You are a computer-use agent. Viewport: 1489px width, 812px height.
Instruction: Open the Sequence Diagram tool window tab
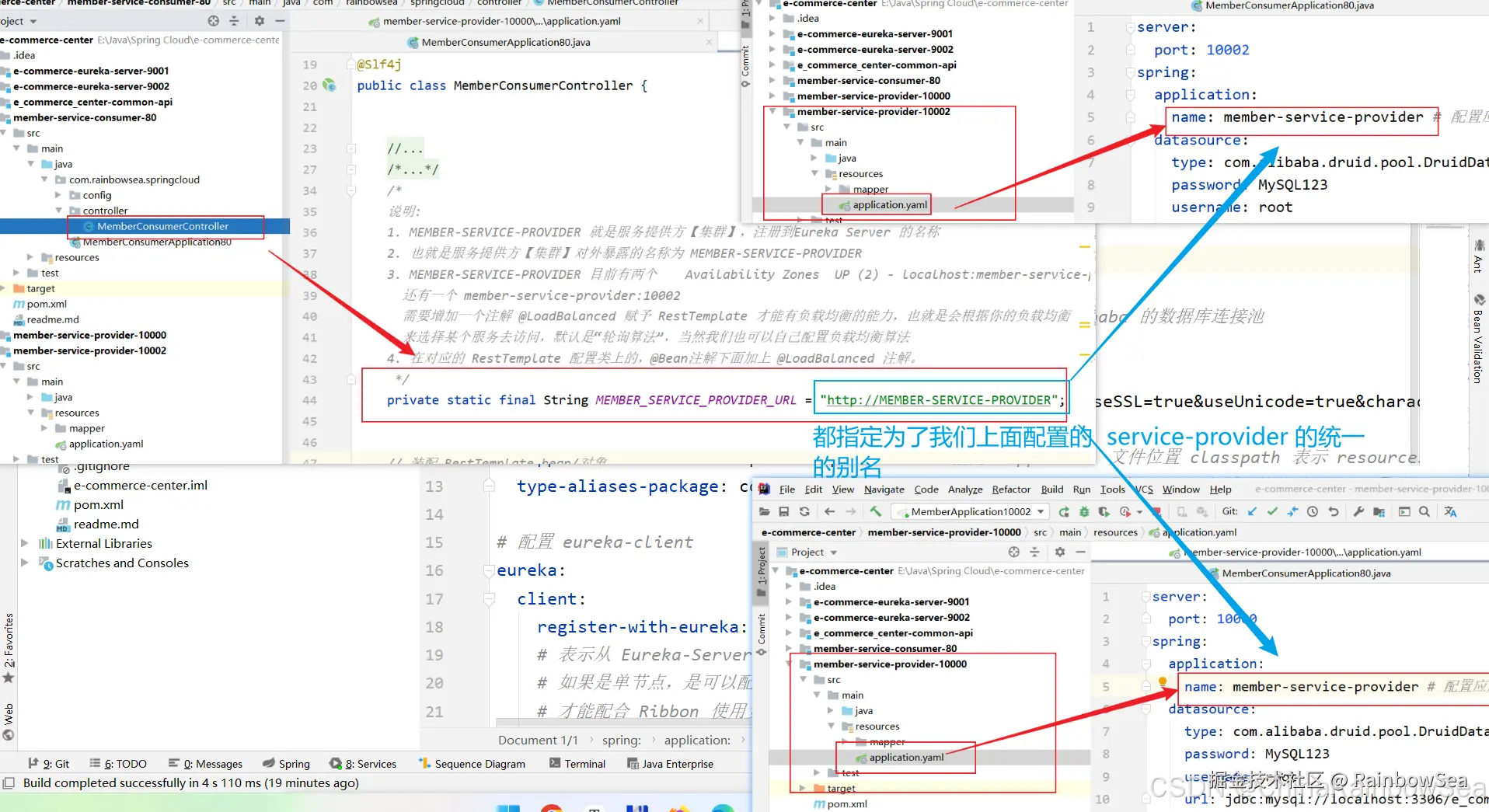472,764
